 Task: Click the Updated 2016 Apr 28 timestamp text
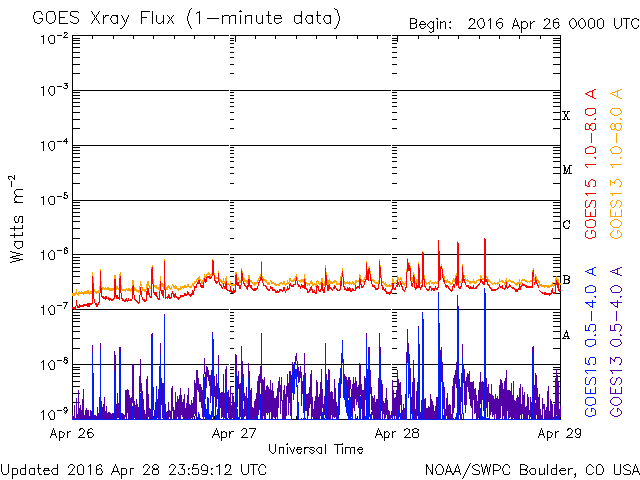pyautogui.click(x=134, y=469)
